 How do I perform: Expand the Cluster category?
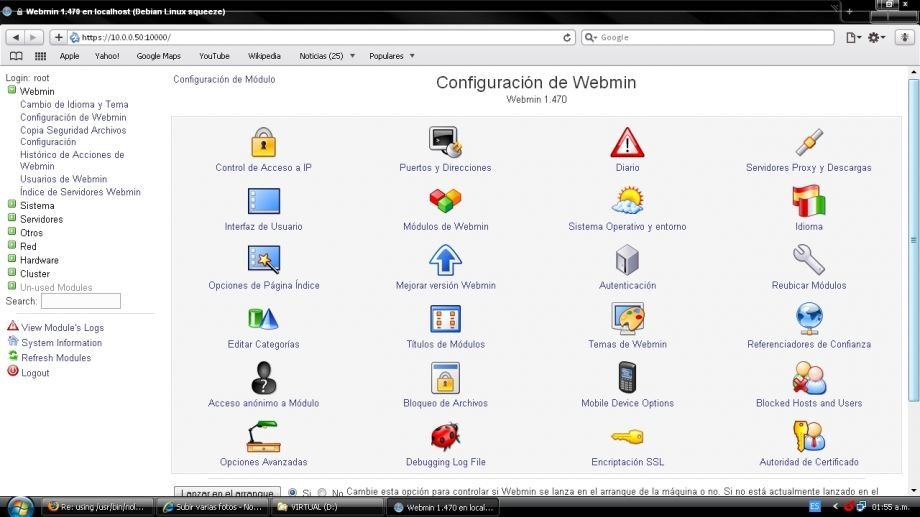pos(12,272)
